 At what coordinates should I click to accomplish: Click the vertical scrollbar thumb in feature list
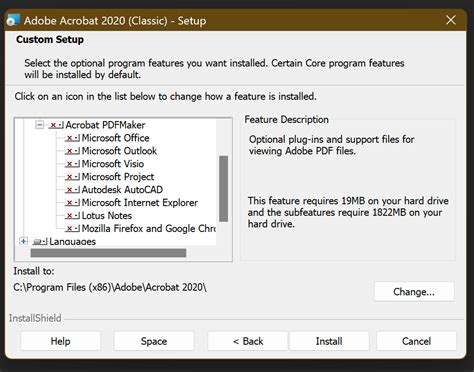[x=224, y=189]
